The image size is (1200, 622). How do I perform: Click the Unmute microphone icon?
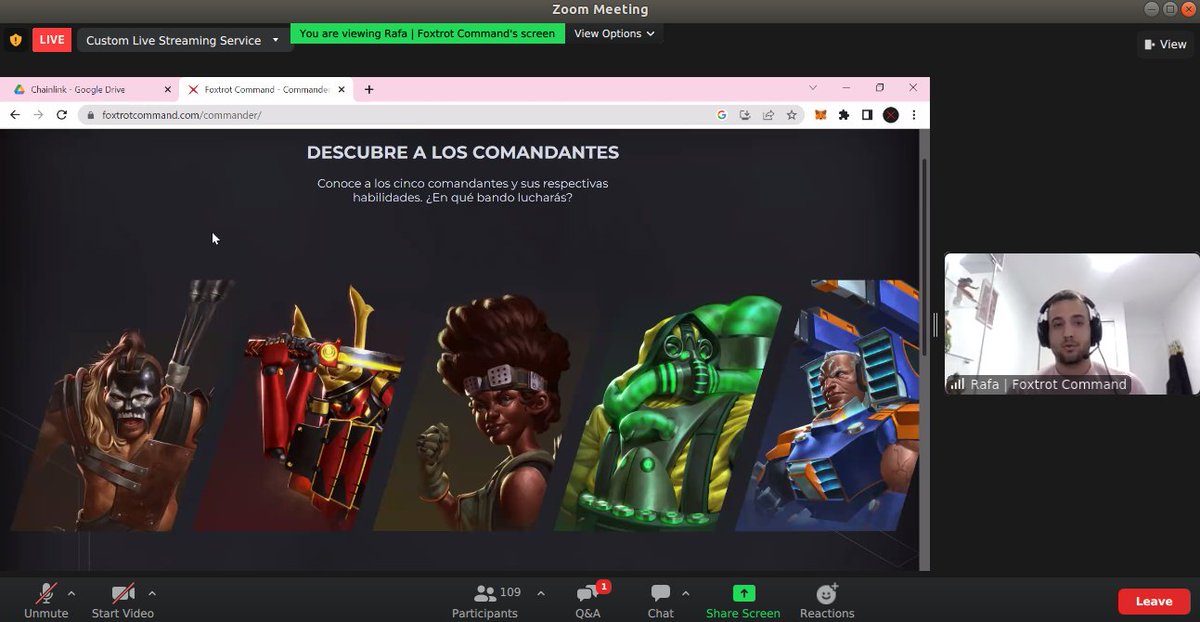click(46, 593)
